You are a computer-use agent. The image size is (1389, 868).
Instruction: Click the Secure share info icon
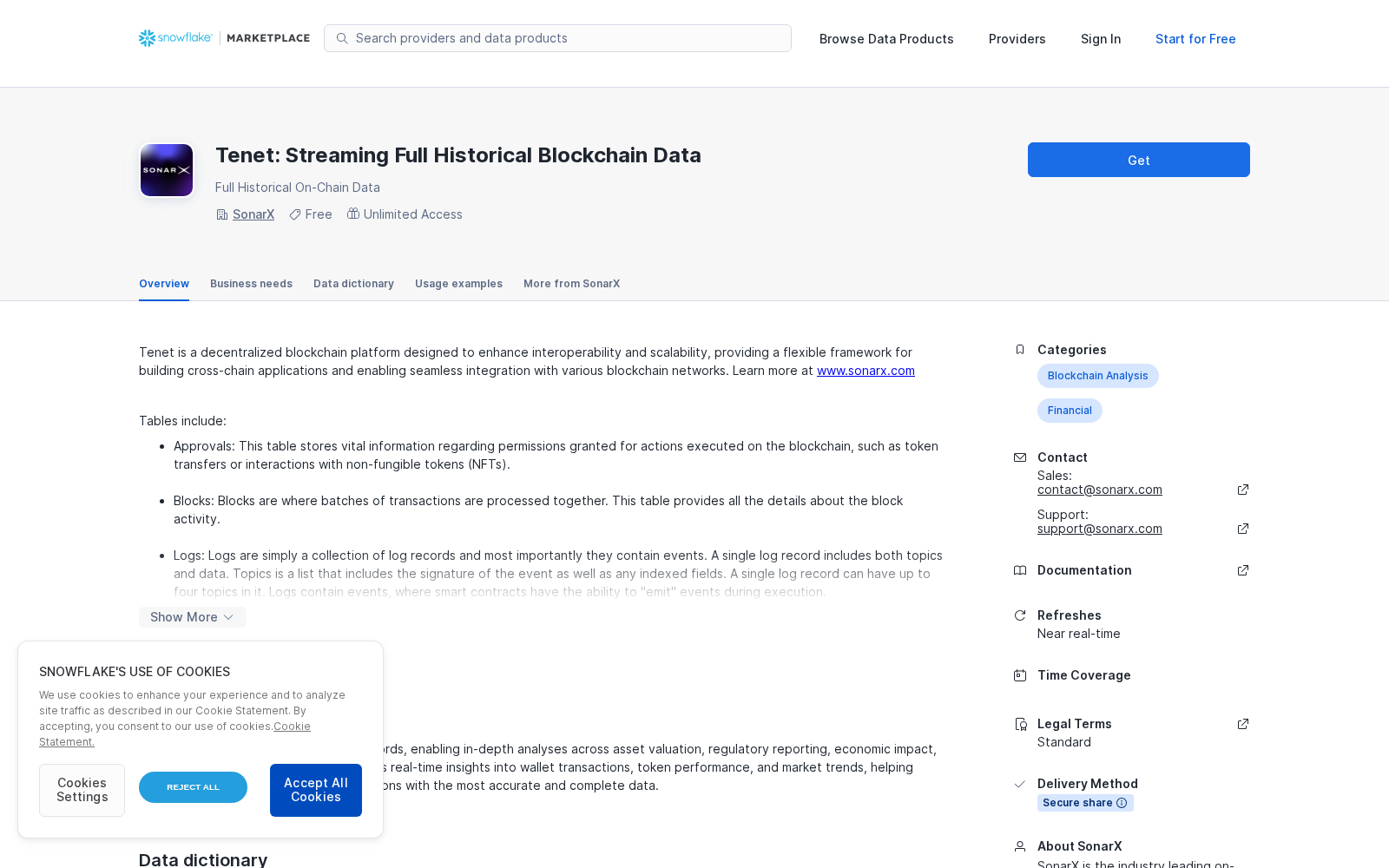point(1122,803)
